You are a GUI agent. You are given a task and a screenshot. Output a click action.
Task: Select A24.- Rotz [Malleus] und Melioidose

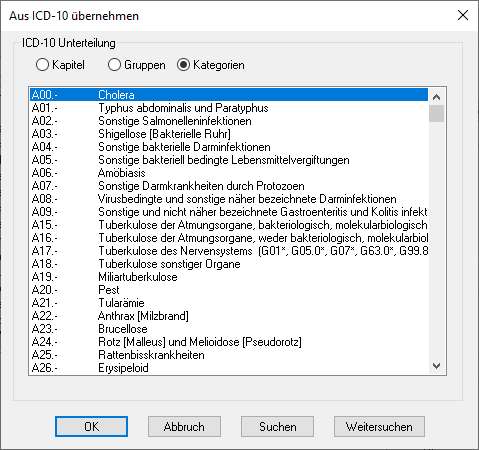229,342
